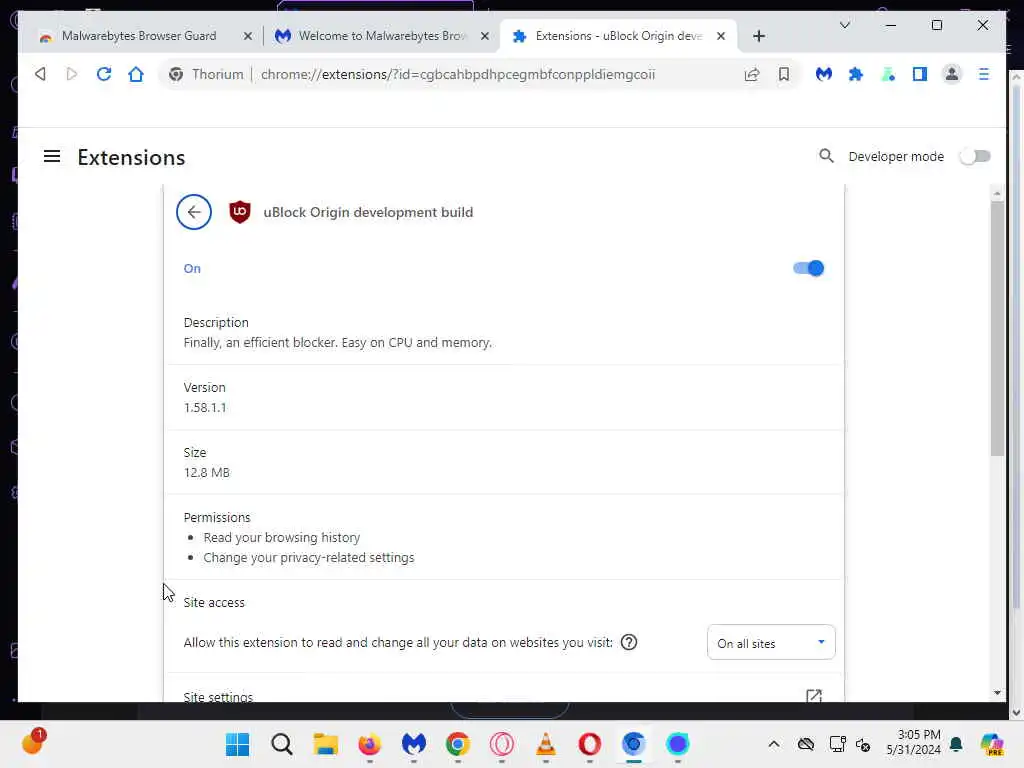Open File Explorer from taskbar
Image resolution: width=1024 pixels, height=768 pixels.
click(x=325, y=744)
